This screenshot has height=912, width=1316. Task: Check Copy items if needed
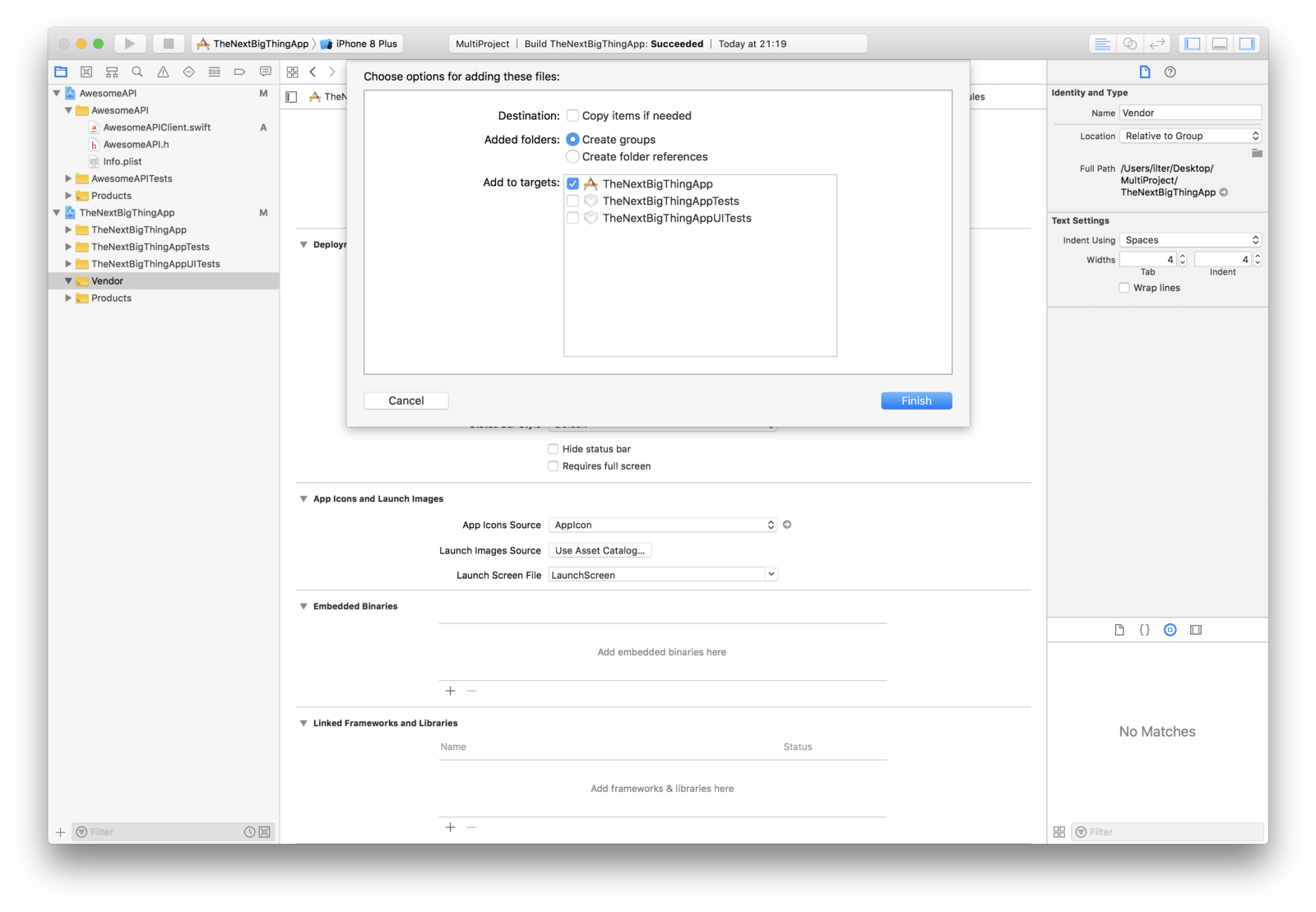tap(572, 115)
